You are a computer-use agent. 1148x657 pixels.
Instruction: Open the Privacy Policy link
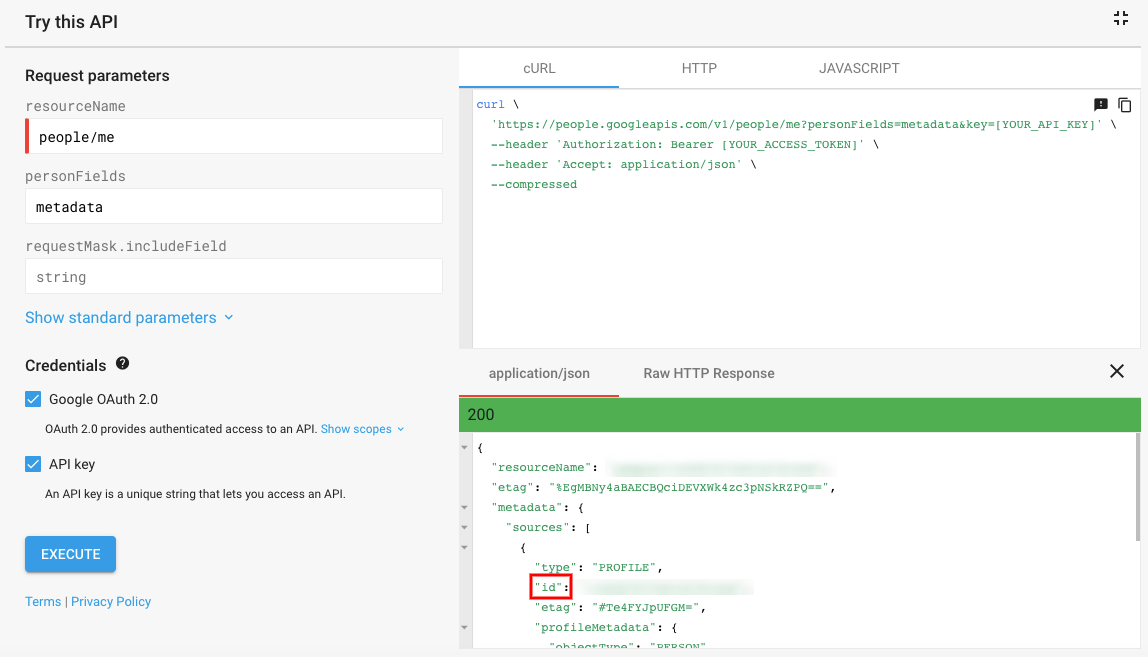pyautogui.click(x=111, y=601)
